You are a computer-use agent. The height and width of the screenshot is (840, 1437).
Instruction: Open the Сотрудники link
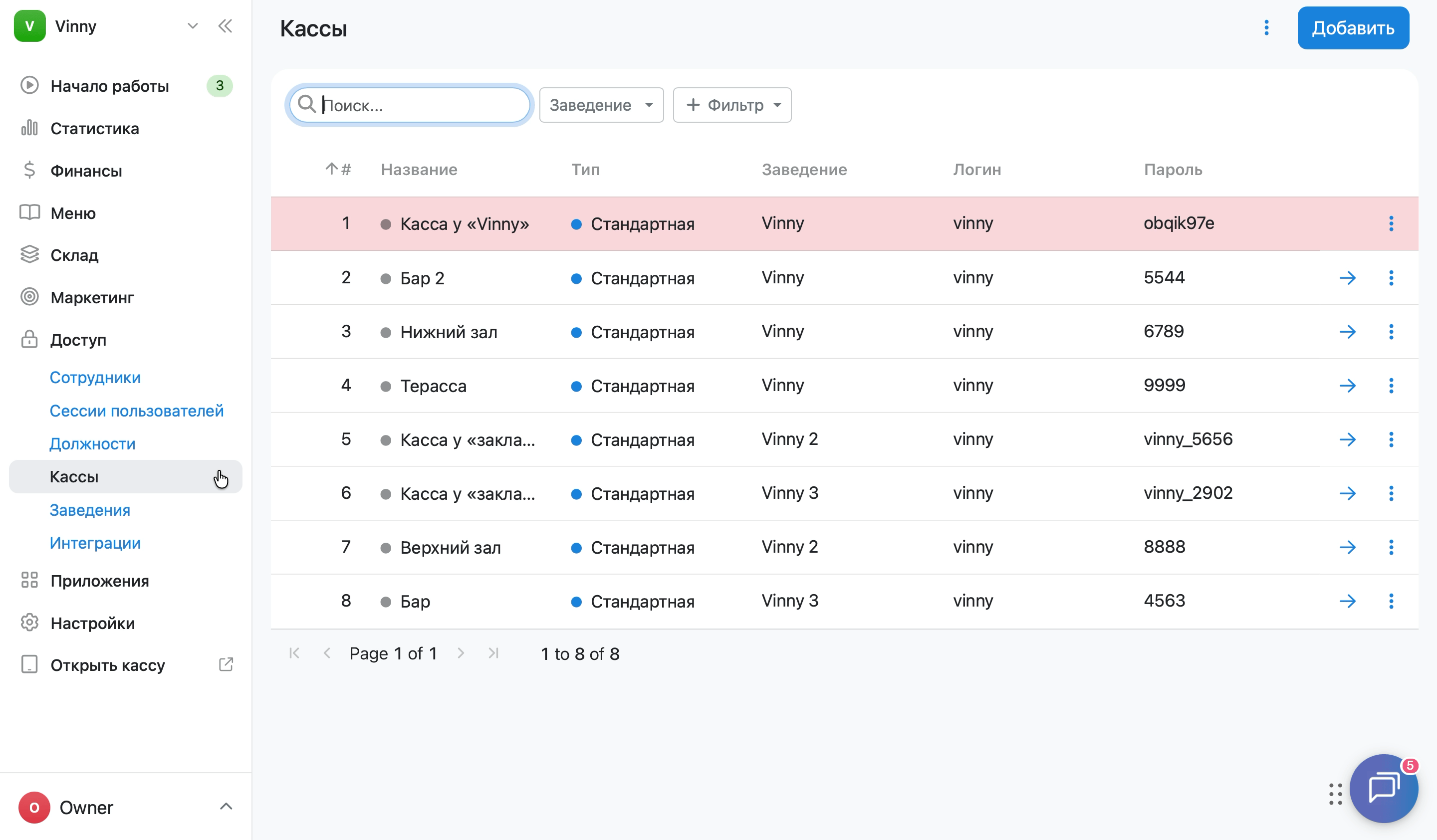(95, 377)
